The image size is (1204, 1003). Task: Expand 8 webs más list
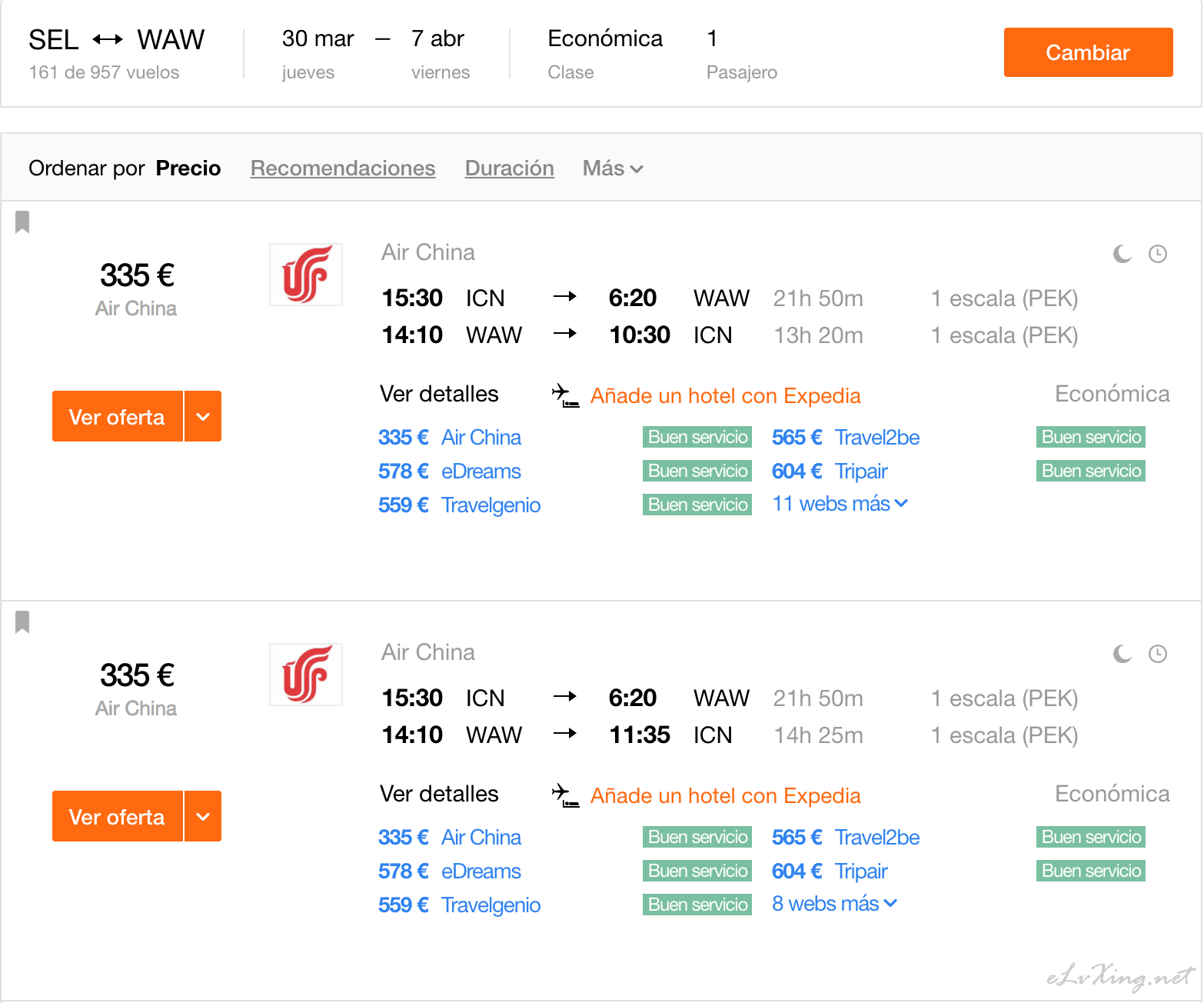(835, 904)
